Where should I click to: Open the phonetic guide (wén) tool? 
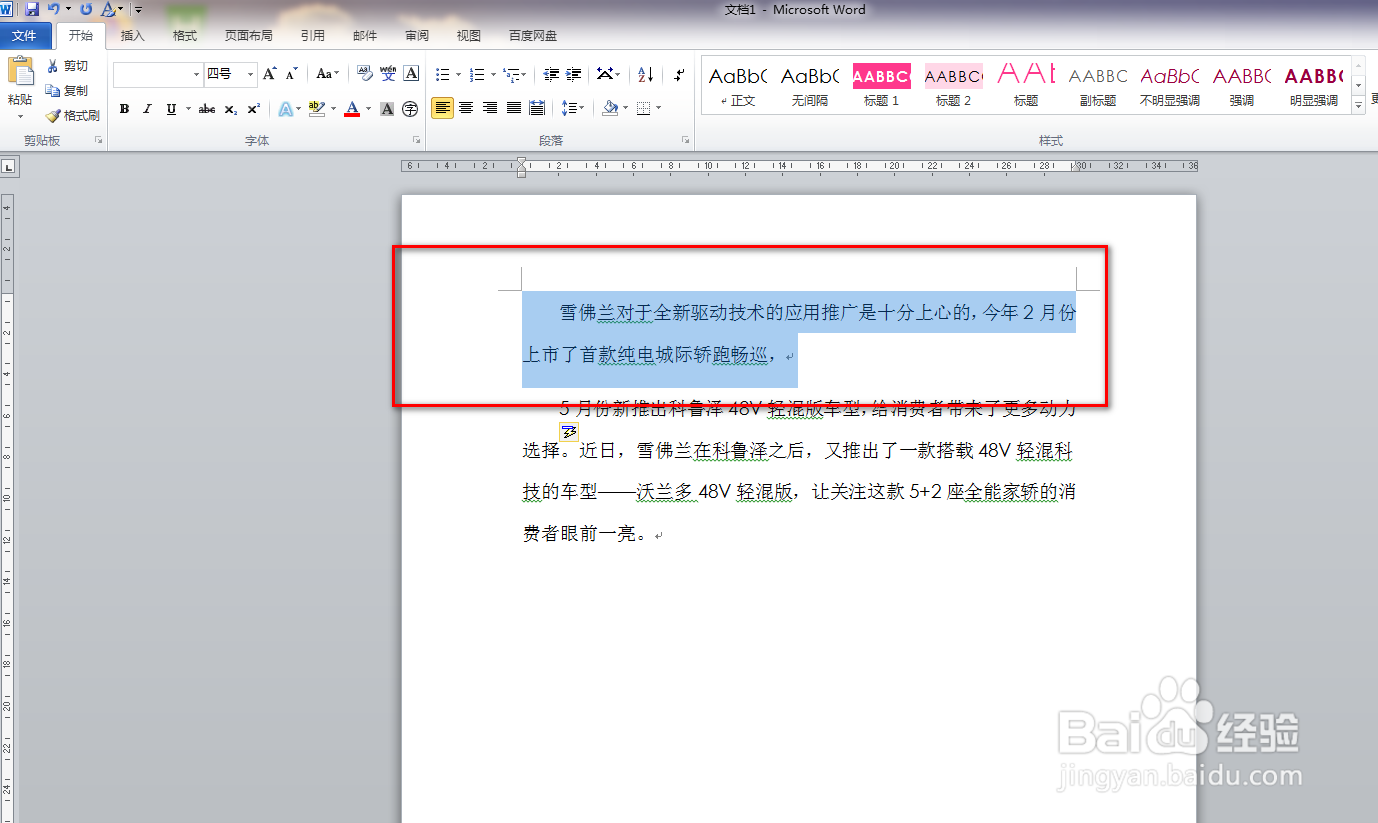388,74
